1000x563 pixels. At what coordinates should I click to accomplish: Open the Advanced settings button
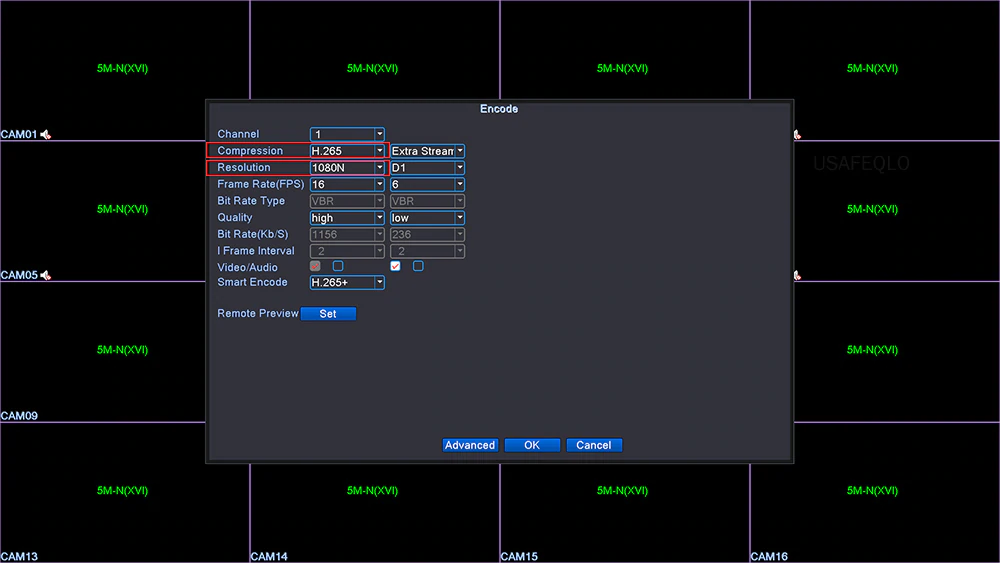(x=470, y=445)
